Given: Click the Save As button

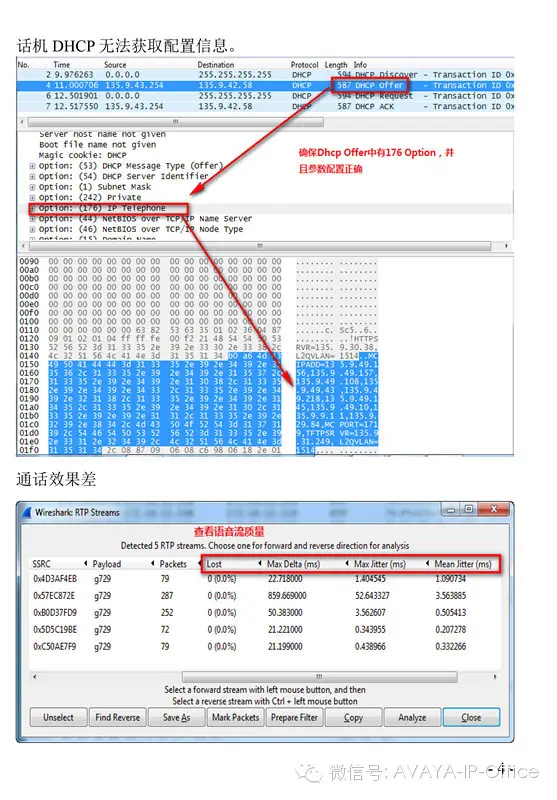Looking at the screenshot, I should (x=176, y=717).
